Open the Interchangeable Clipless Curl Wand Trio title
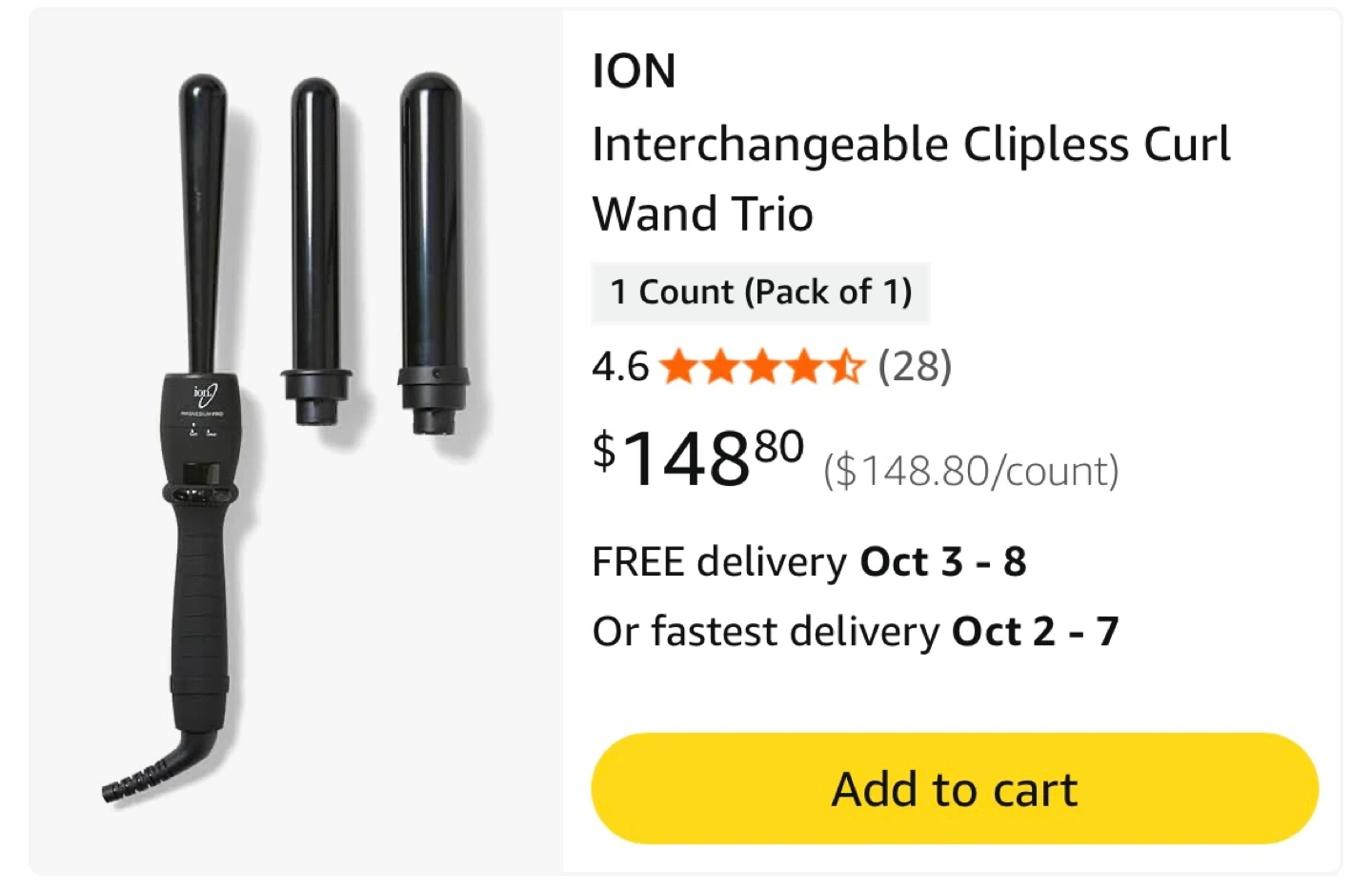This screenshot has width=1372, height=892. click(x=911, y=179)
